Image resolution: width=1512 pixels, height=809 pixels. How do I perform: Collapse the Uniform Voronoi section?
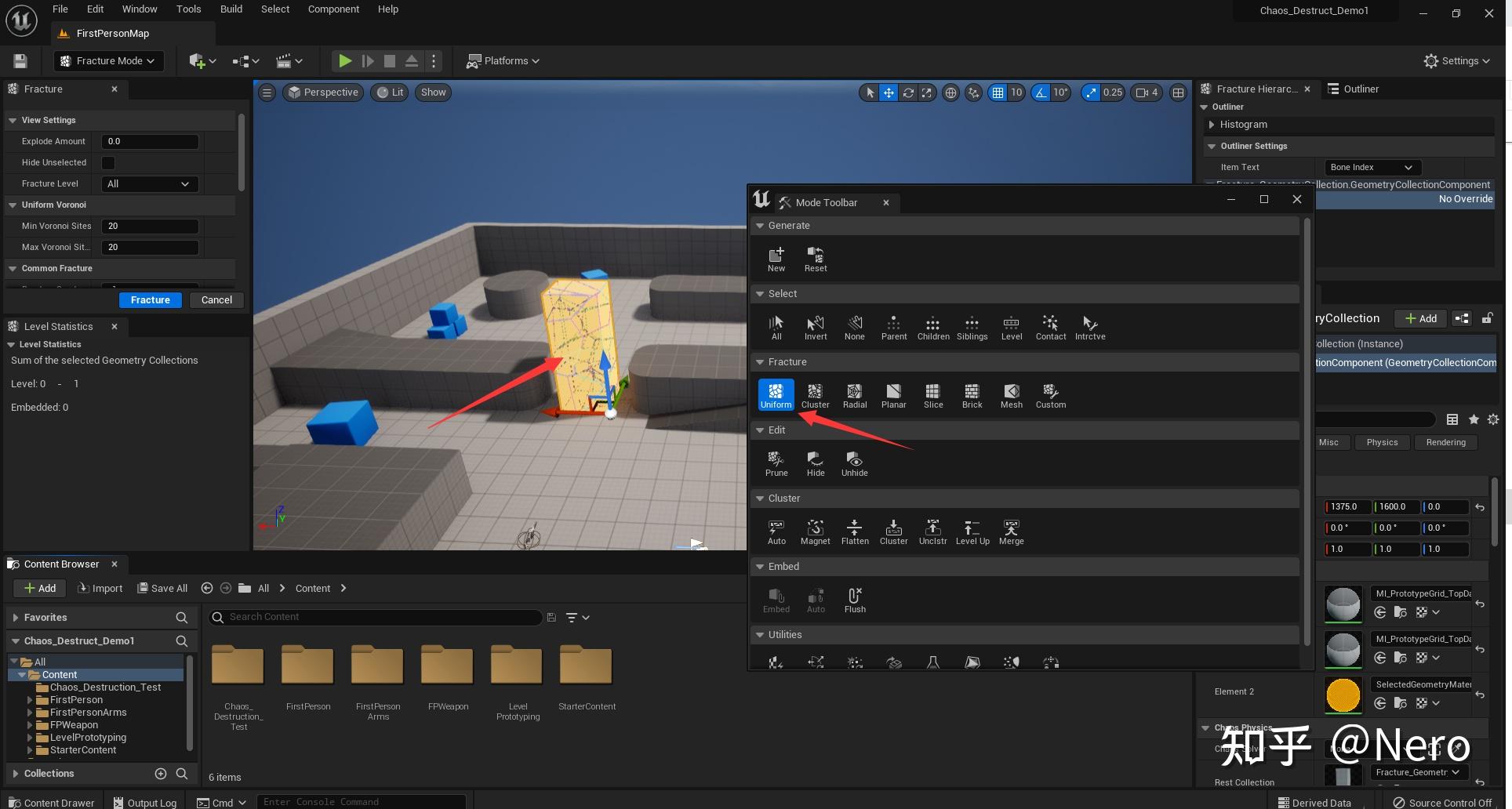[x=13, y=205]
